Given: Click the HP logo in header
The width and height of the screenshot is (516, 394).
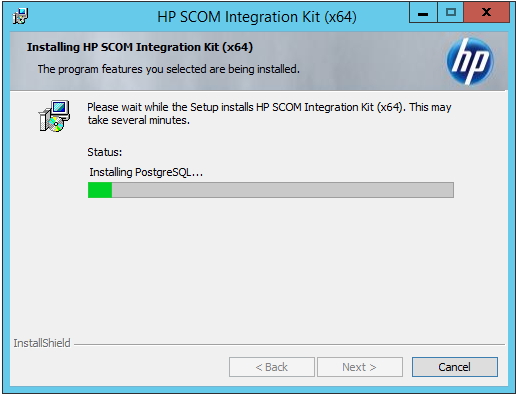Looking at the screenshot, I should (470, 61).
